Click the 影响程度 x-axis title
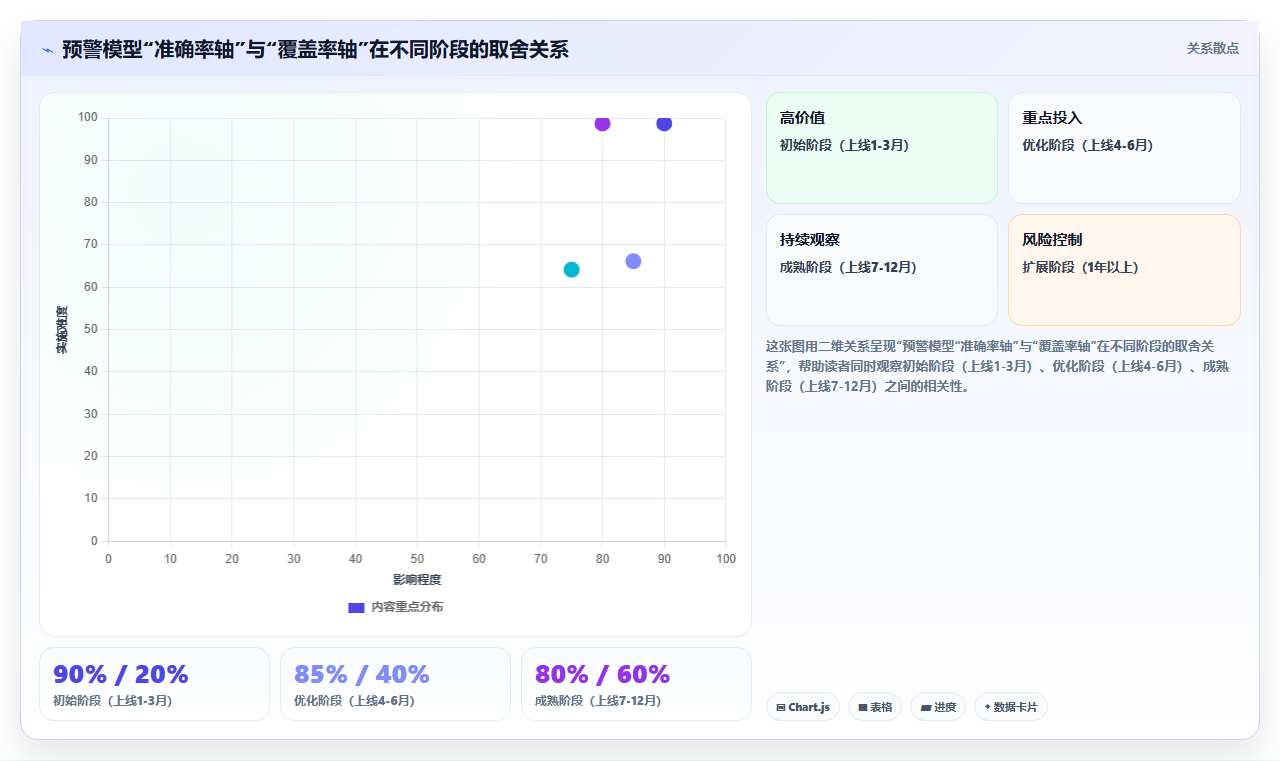The width and height of the screenshot is (1280, 761). point(417,579)
